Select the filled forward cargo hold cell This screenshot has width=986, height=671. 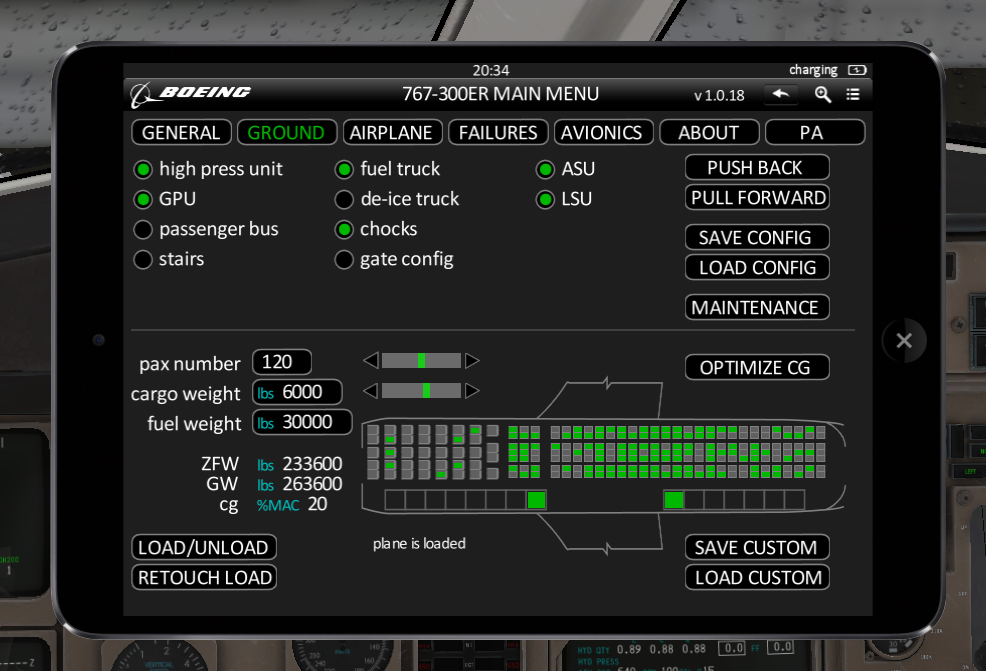tap(537, 500)
